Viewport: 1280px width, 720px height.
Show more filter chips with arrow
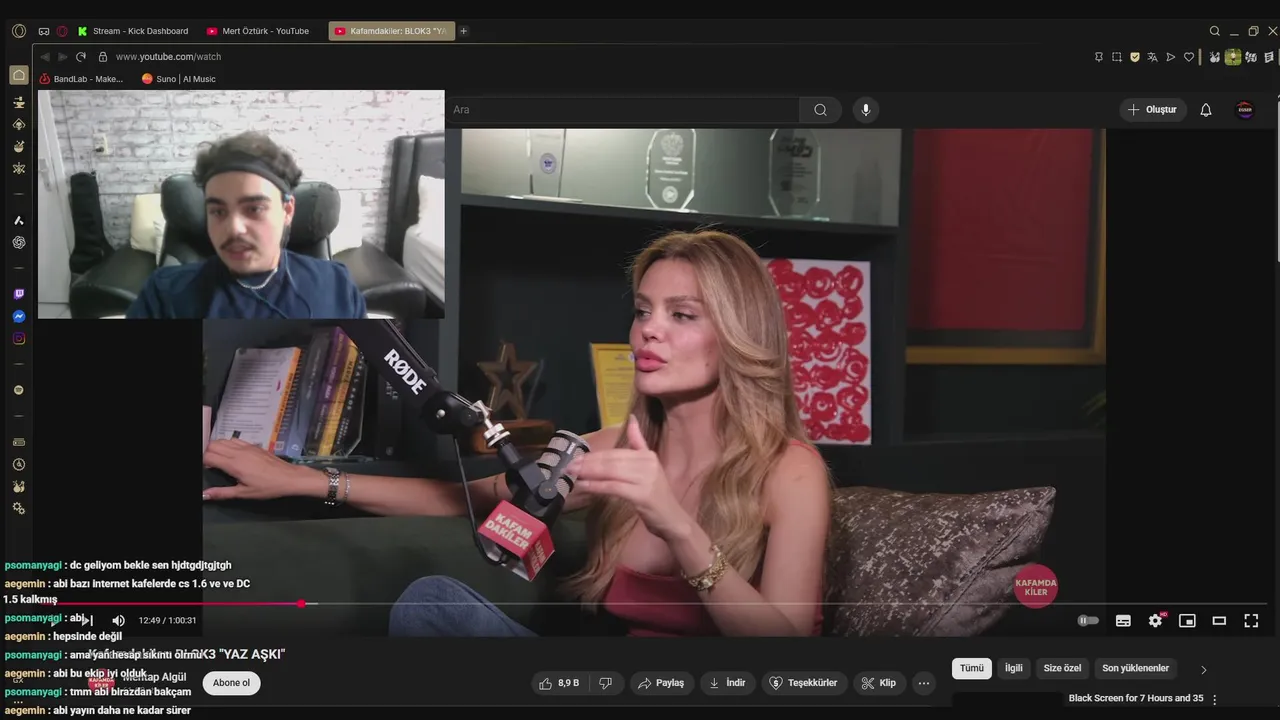coord(1203,669)
